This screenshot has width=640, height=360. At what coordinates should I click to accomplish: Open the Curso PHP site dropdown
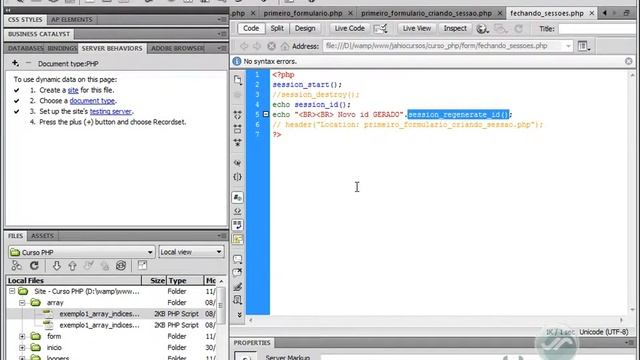point(82,252)
